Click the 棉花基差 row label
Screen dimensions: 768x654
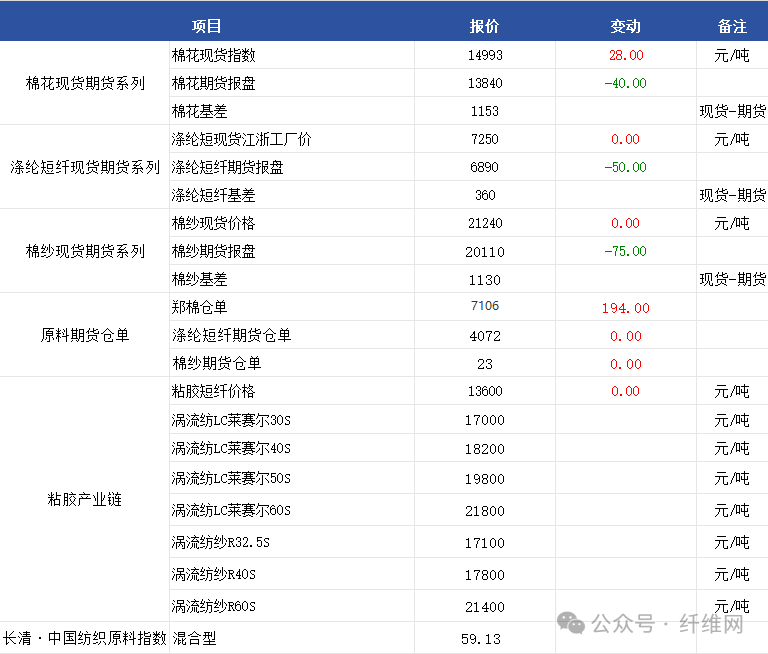199,111
